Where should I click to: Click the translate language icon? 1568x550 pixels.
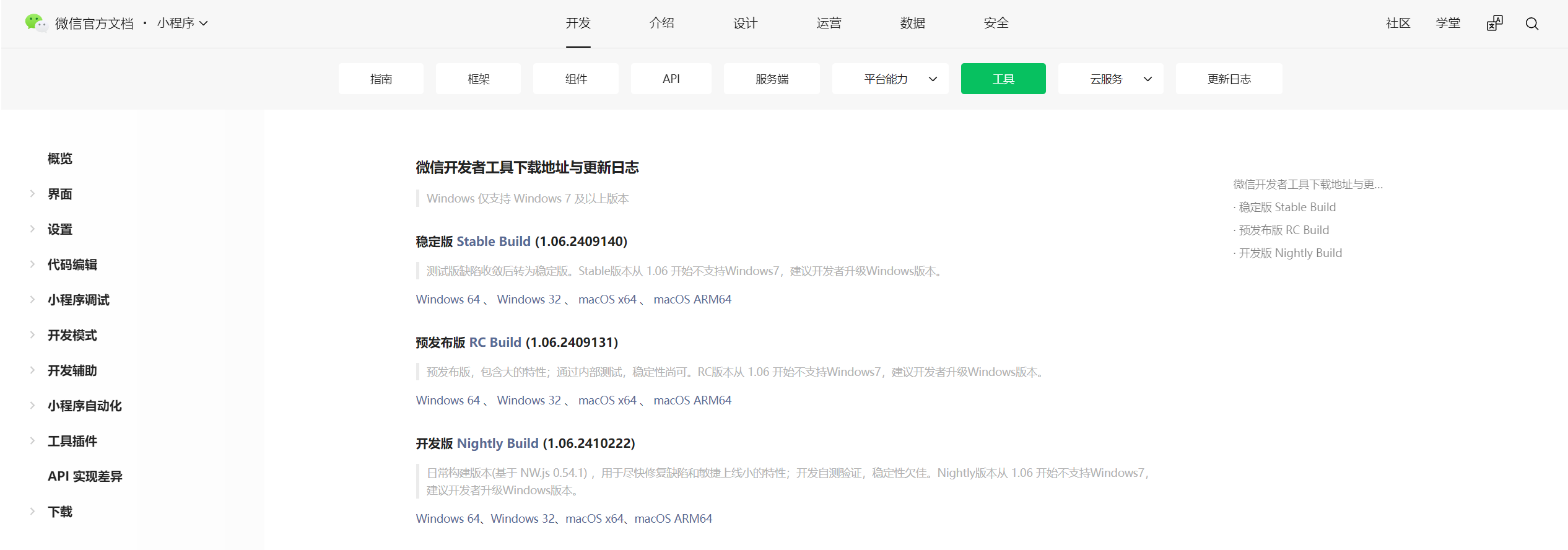pyautogui.click(x=1495, y=23)
